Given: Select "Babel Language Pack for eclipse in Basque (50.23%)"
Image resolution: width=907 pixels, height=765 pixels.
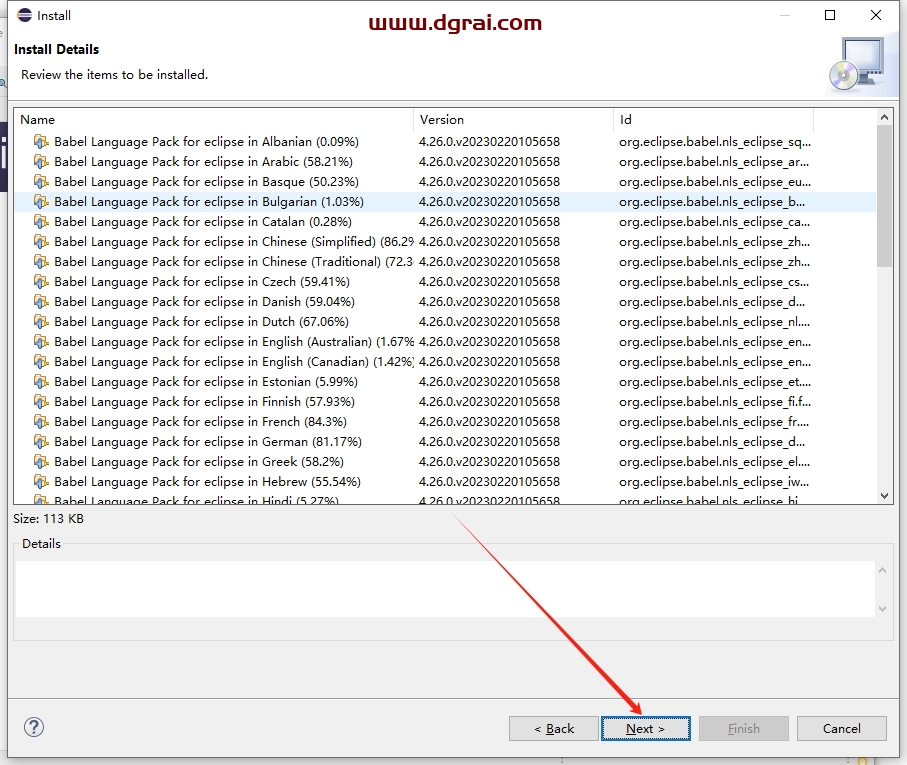Looking at the screenshot, I should [x=207, y=182].
